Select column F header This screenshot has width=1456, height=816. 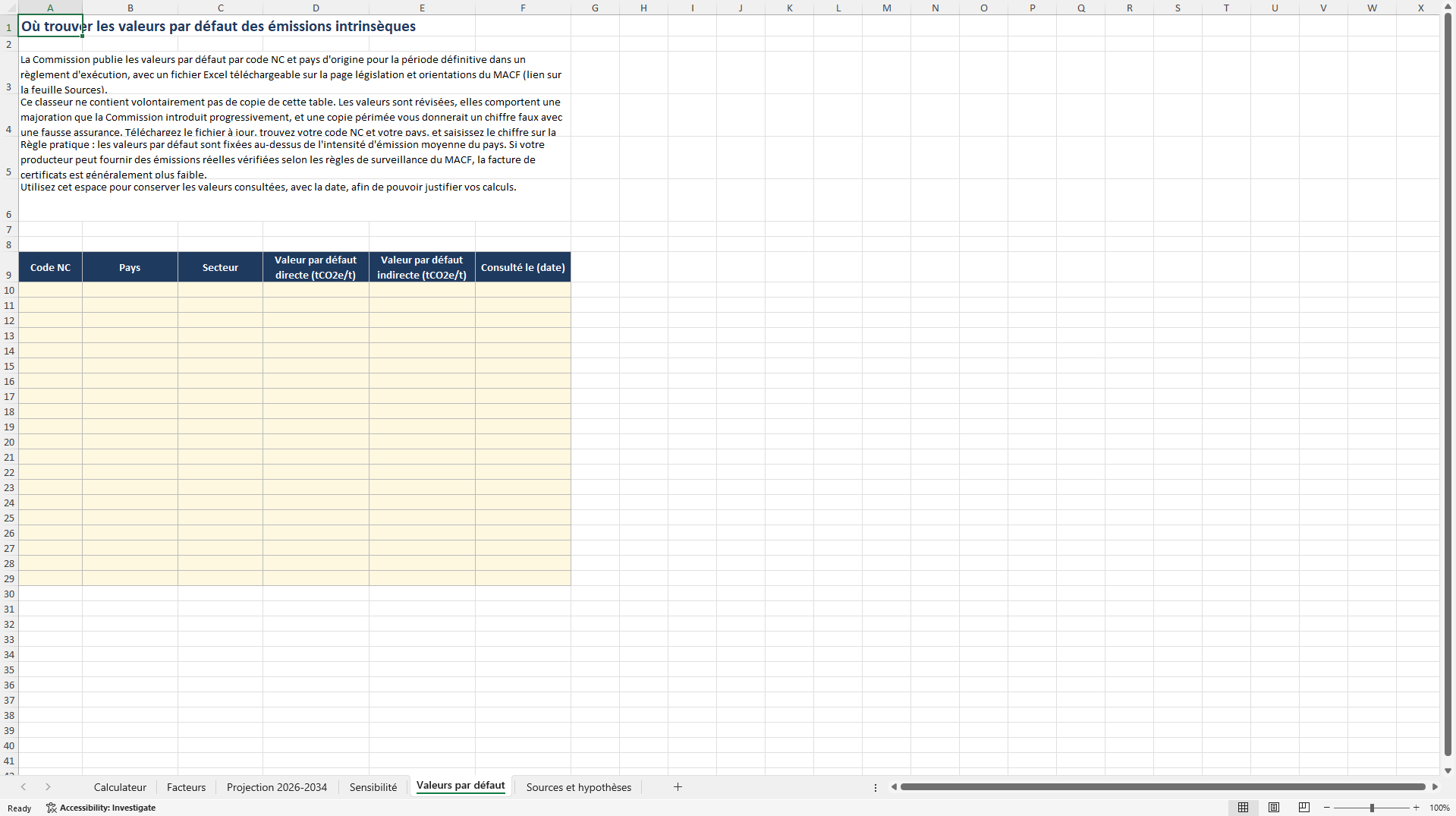[x=523, y=8]
